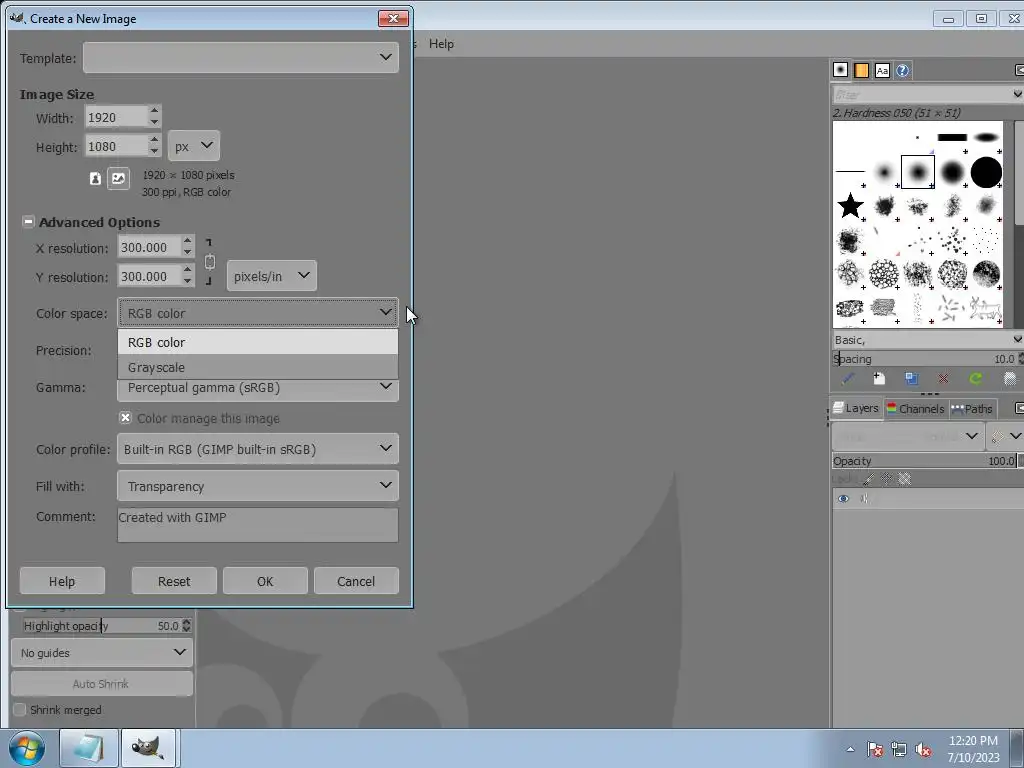The height and width of the screenshot is (768, 1024).
Task: Collapse the Advanced Options section
Action: pyautogui.click(x=28, y=222)
